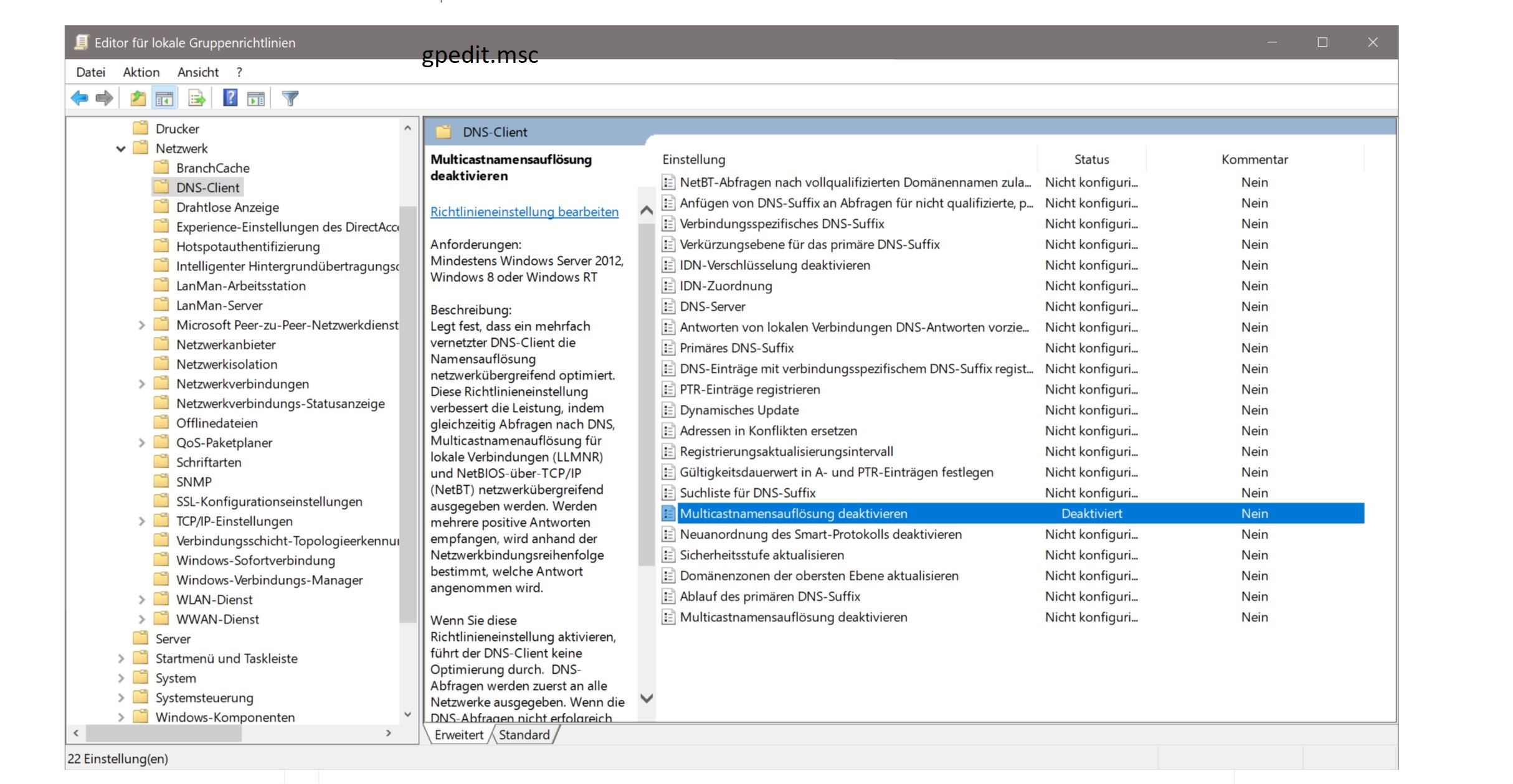Viewport: 1513px width, 784px height.
Task: Expand the WLAN-Dienst folder
Action: [141, 600]
